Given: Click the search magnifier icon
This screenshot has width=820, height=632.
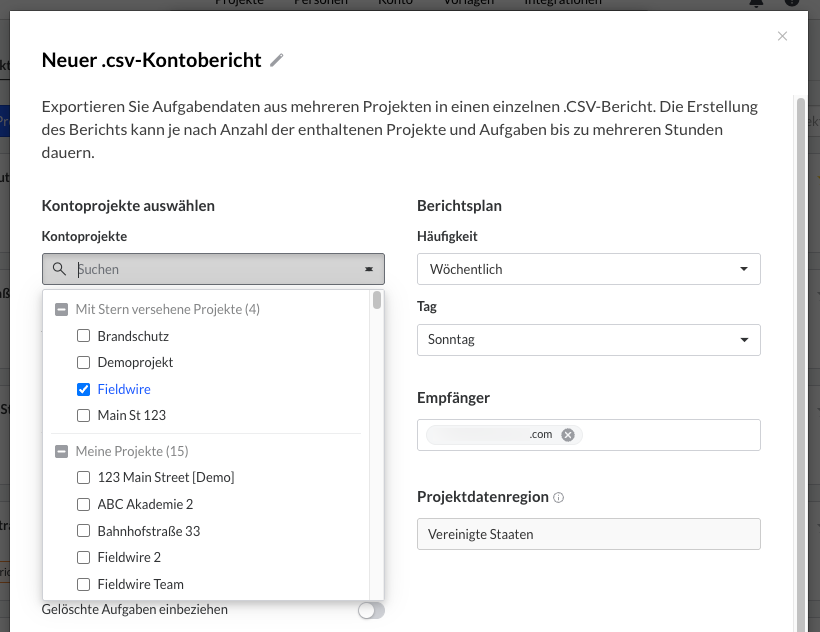Looking at the screenshot, I should click(60, 269).
